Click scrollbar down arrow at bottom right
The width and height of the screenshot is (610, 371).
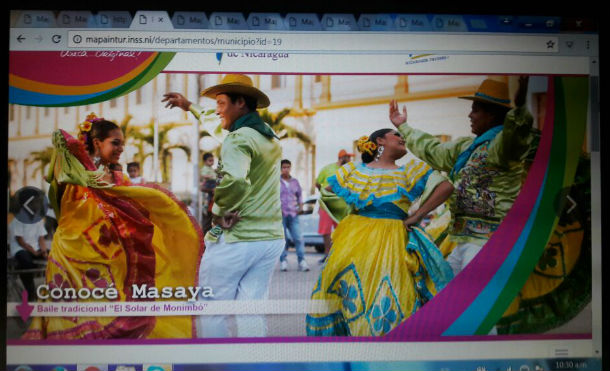[598, 352]
